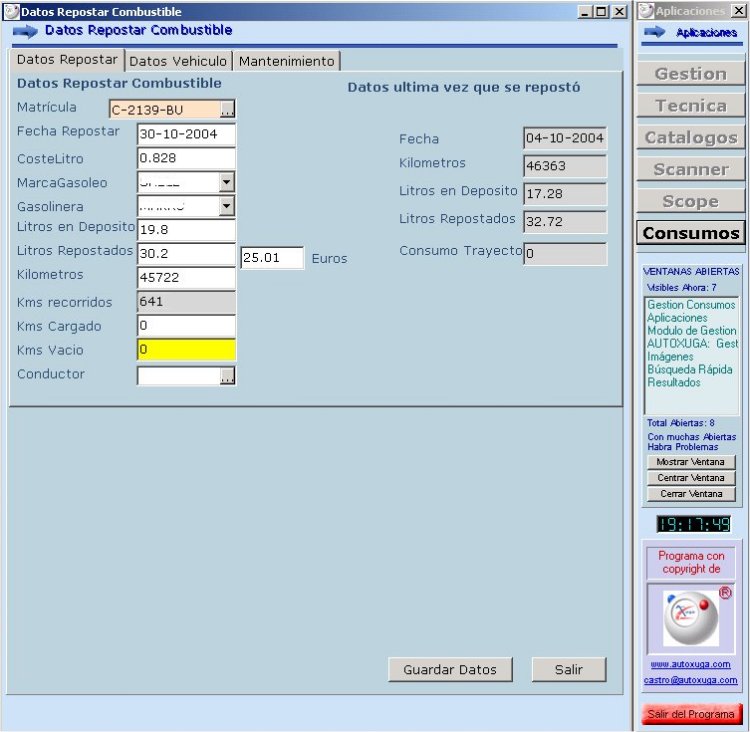
Task: Expand the MarcaGasoleo dropdown
Action: point(226,182)
